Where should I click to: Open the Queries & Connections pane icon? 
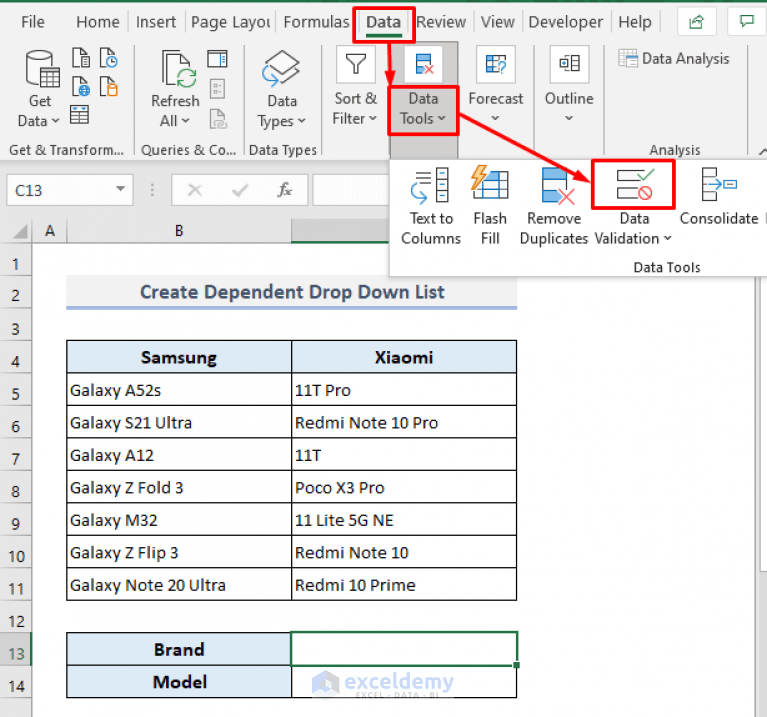(x=217, y=59)
